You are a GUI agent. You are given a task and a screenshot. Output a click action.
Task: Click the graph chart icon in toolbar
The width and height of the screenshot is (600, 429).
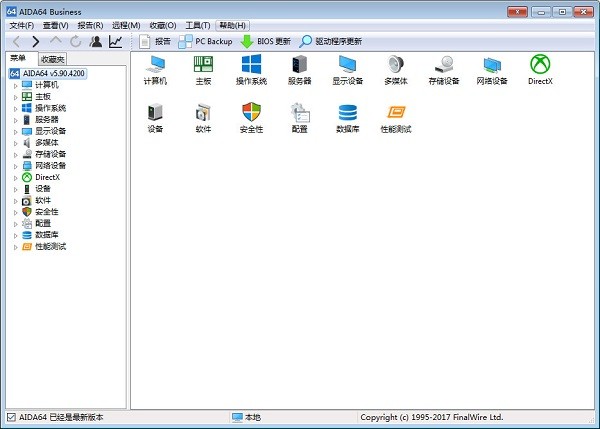click(x=116, y=42)
